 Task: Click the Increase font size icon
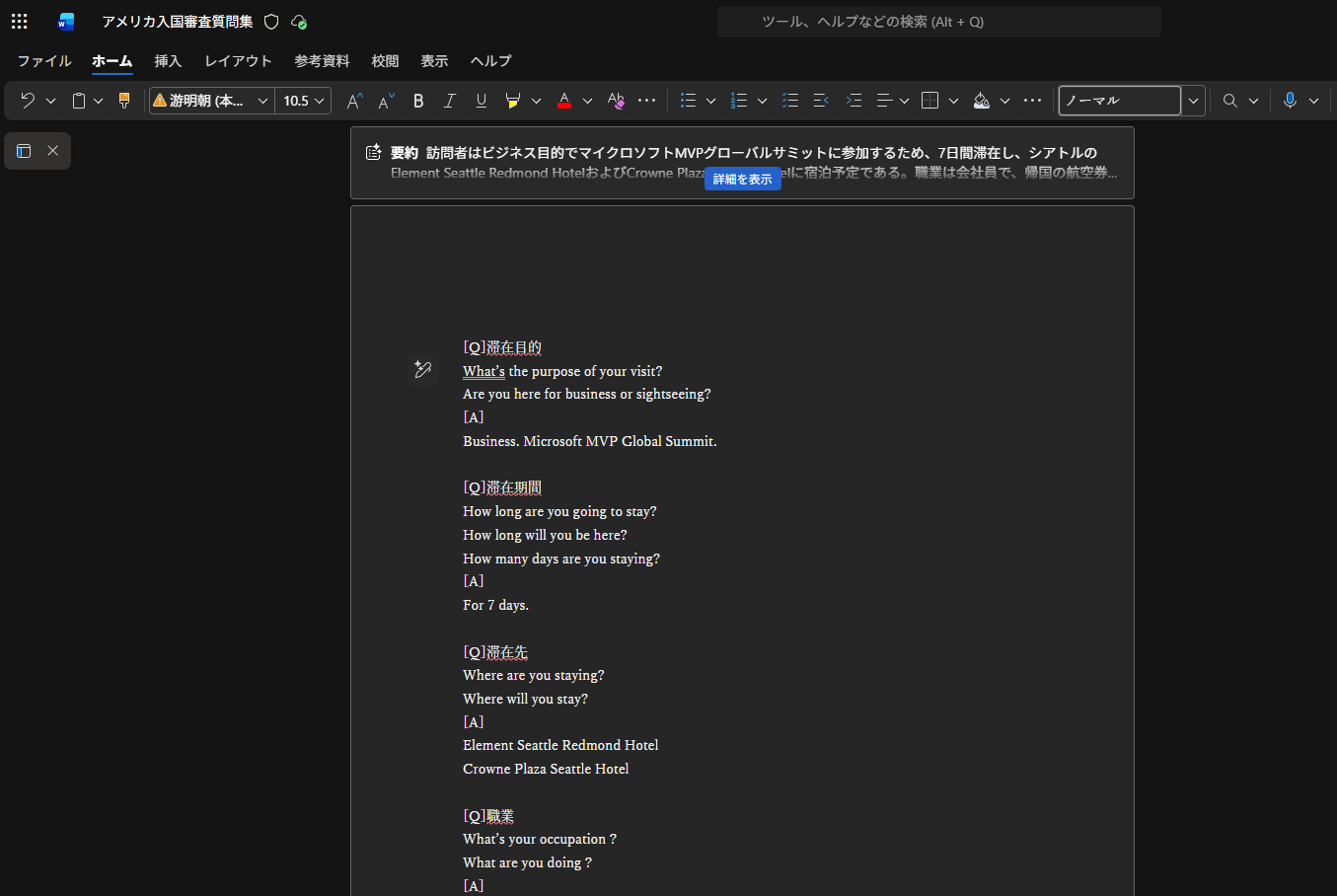[354, 101]
